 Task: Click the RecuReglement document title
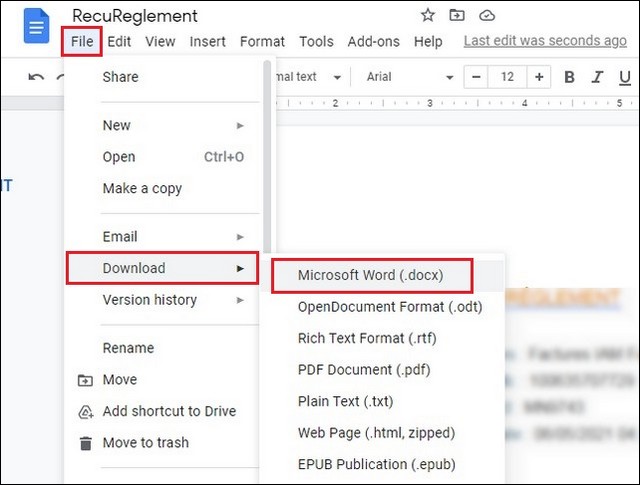pos(135,16)
